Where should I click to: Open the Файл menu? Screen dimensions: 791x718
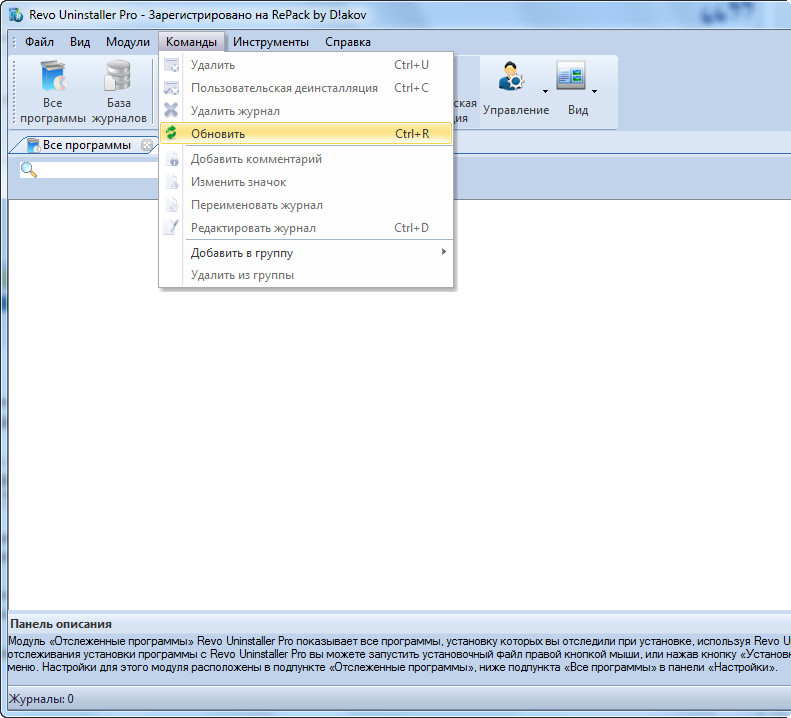(x=39, y=42)
